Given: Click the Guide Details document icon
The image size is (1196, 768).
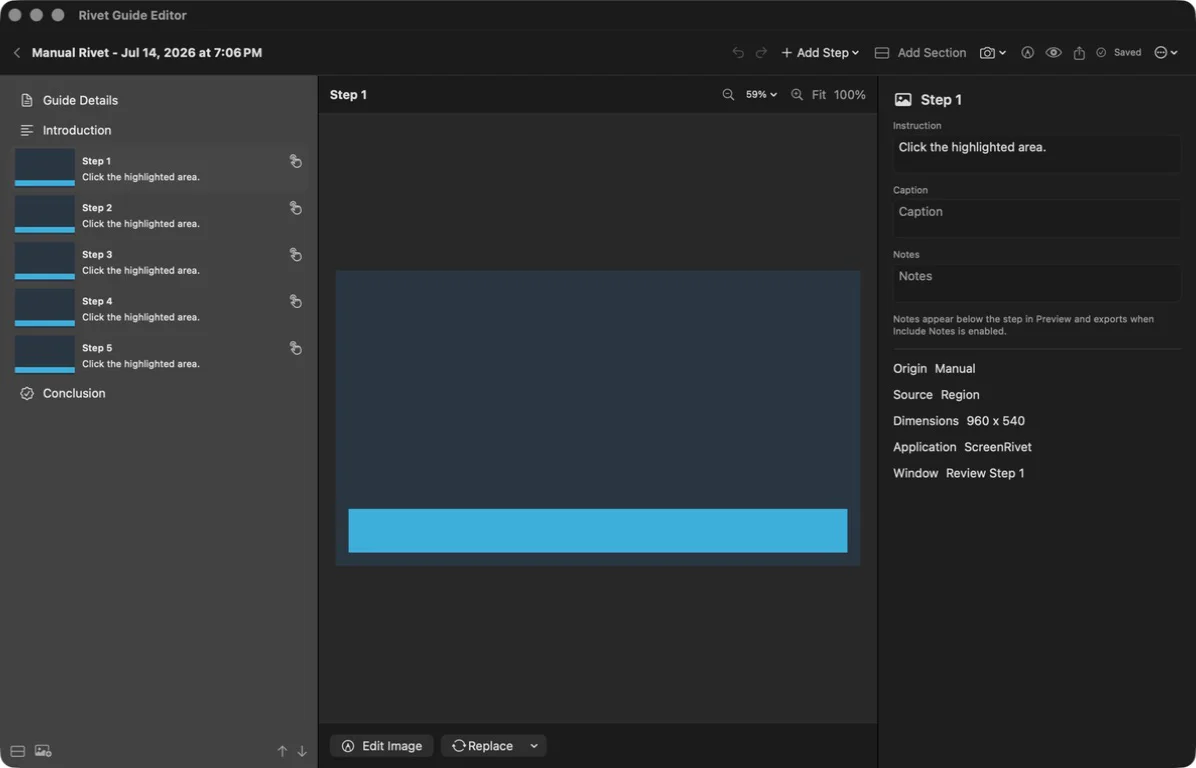Looking at the screenshot, I should 27,100.
